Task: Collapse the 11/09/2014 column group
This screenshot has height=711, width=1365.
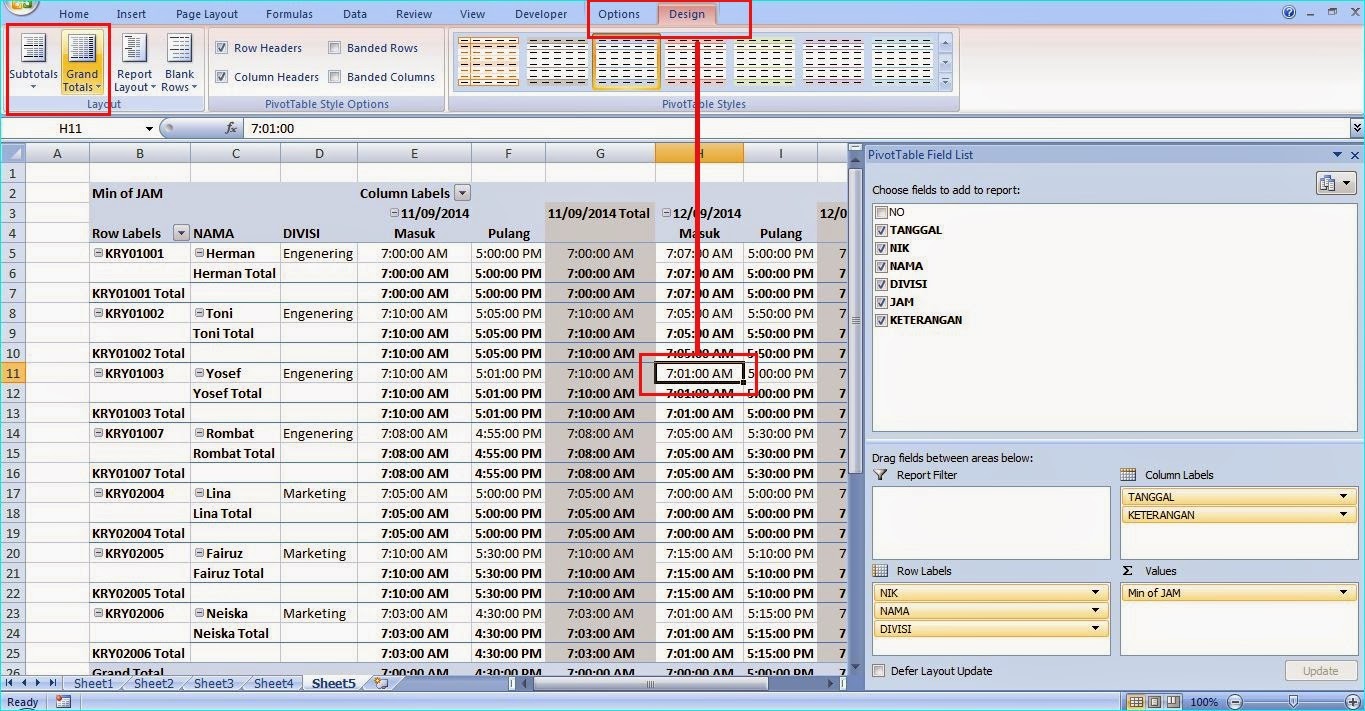Action: (392, 213)
